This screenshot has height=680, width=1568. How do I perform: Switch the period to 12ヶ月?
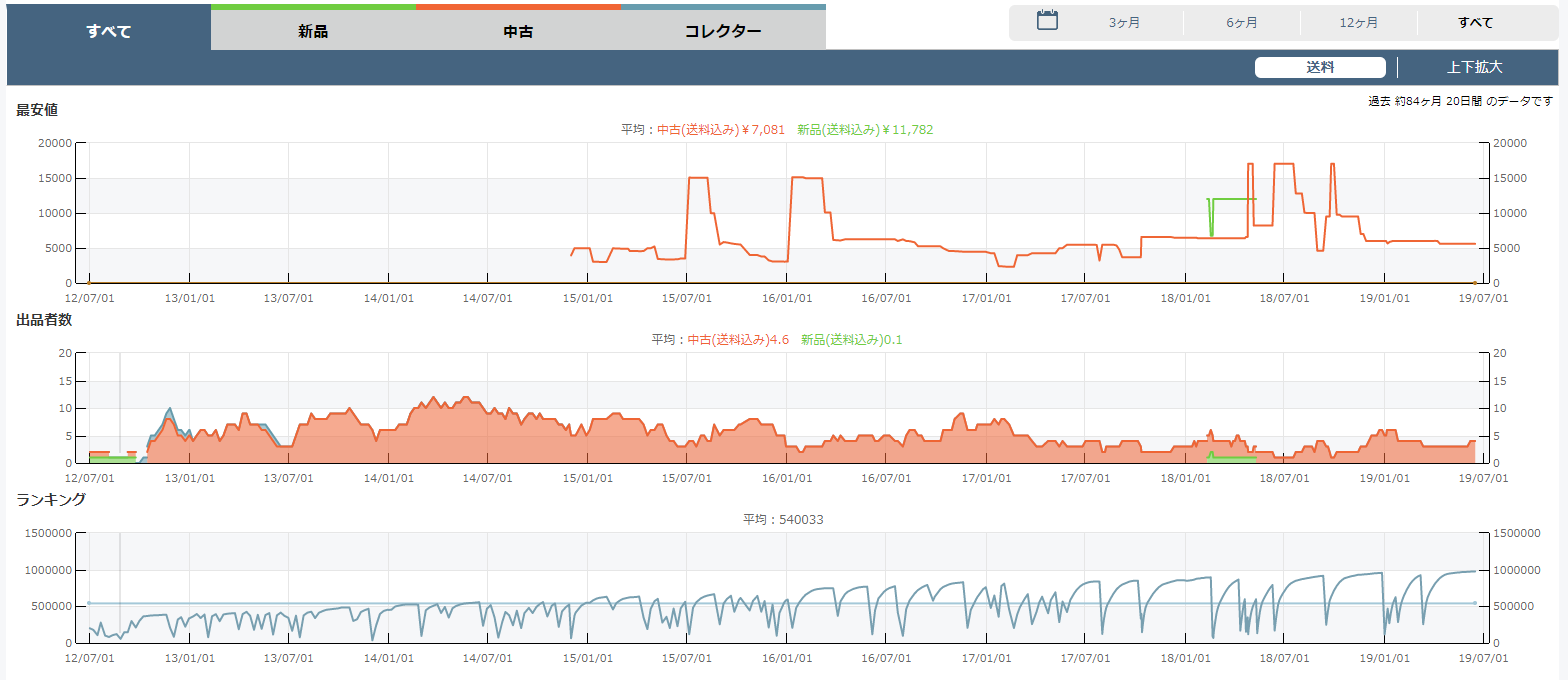click(x=1358, y=23)
